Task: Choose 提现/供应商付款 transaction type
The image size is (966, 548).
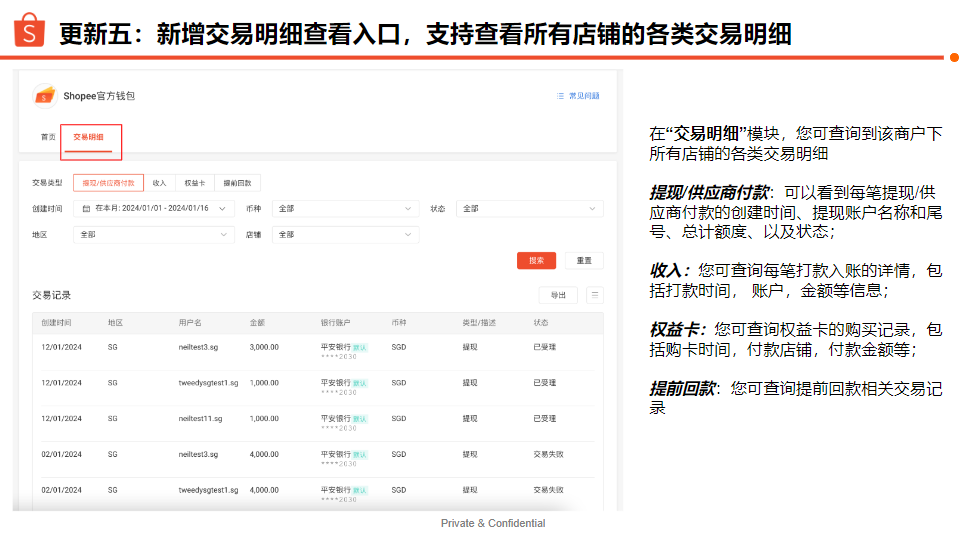Action: (x=108, y=183)
